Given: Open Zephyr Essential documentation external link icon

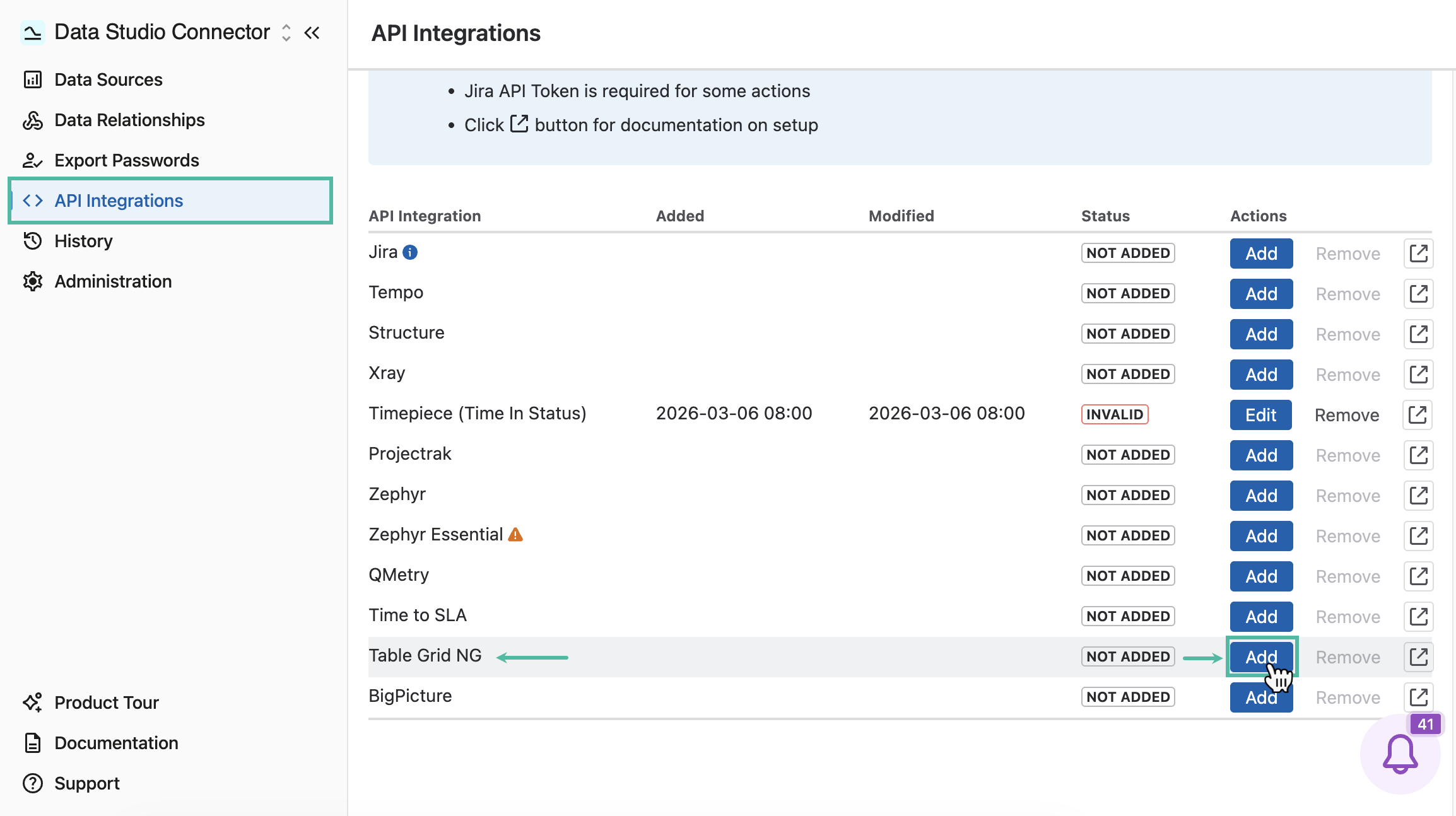Looking at the screenshot, I should coord(1418,536).
